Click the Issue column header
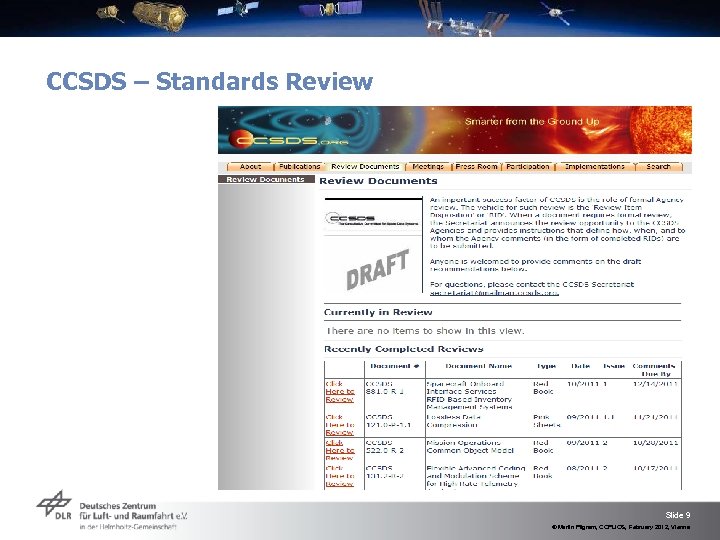The image size is (720, 540). point(614,366)
